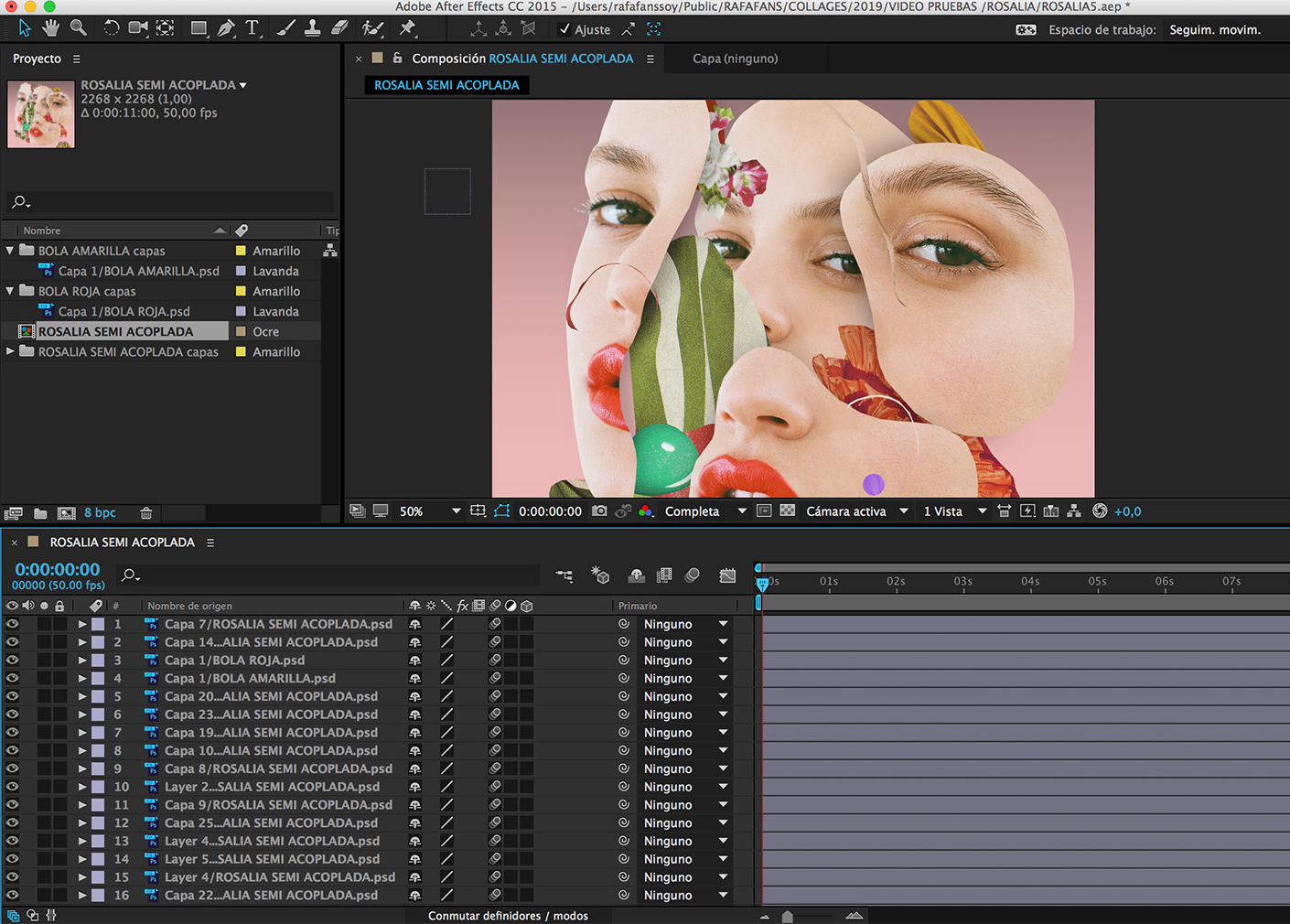Toggle the transparency grid icon
This screenshot has width=1290, height=924.
pyautogui.click(x=787, y=511)
